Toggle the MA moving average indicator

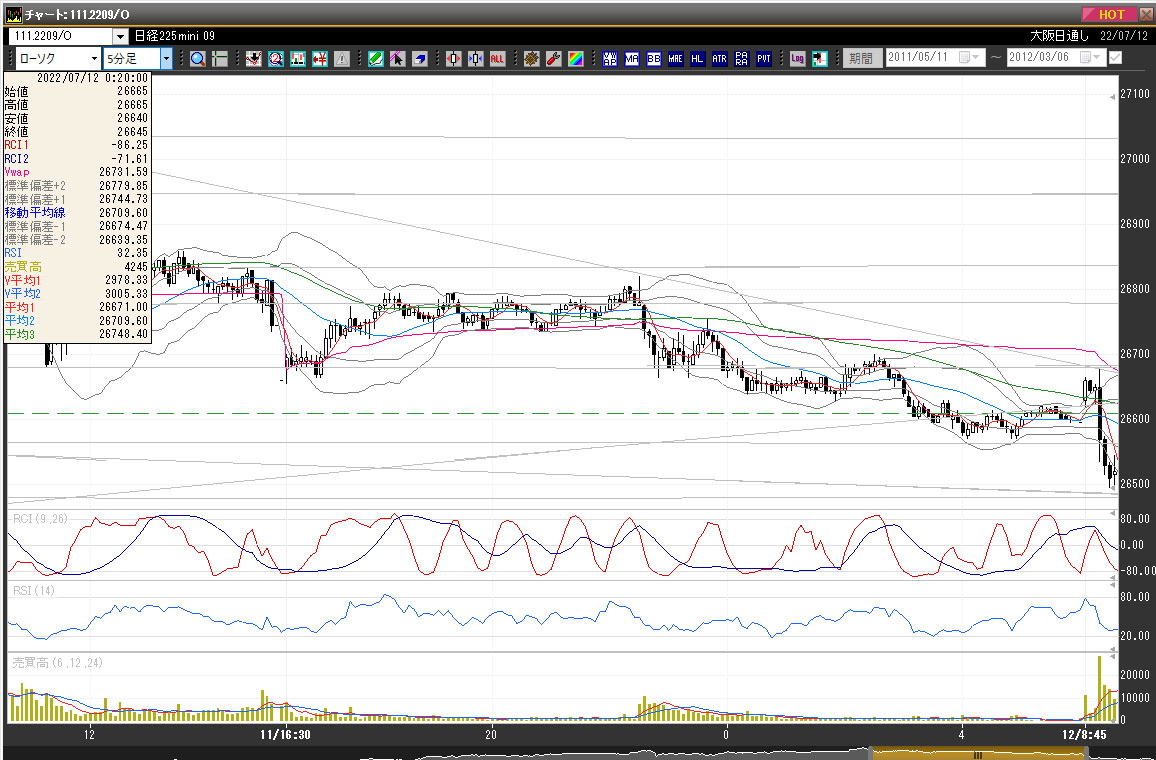pos(632,58)
